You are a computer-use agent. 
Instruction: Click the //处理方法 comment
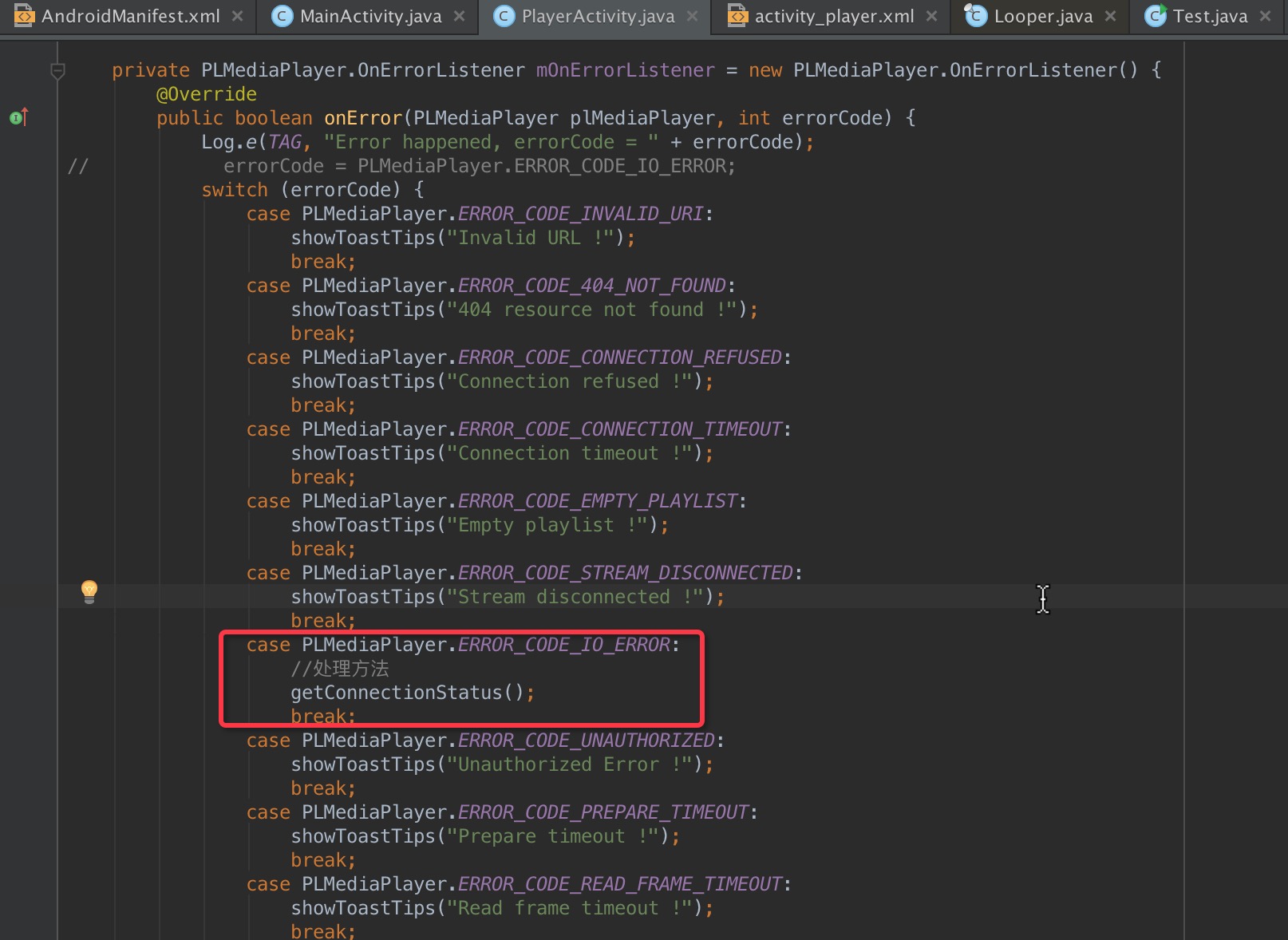pyautogui.click(x=340, y=669)
